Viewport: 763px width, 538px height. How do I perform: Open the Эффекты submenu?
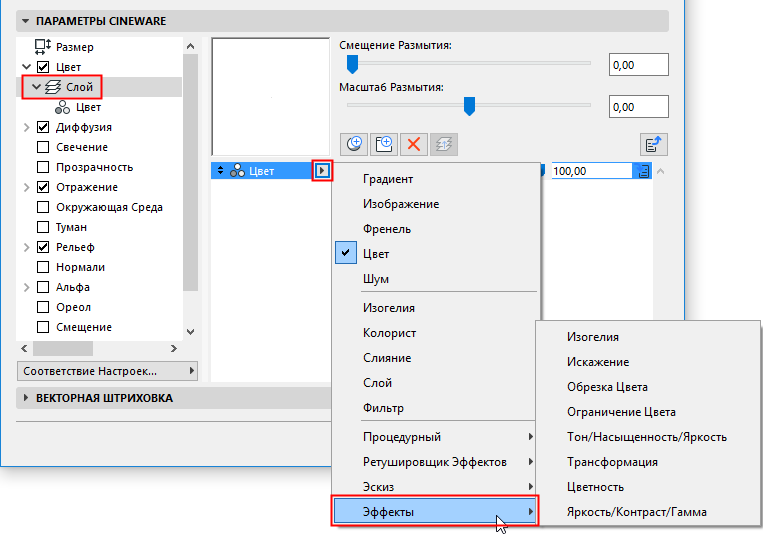[x=436, y=512]
